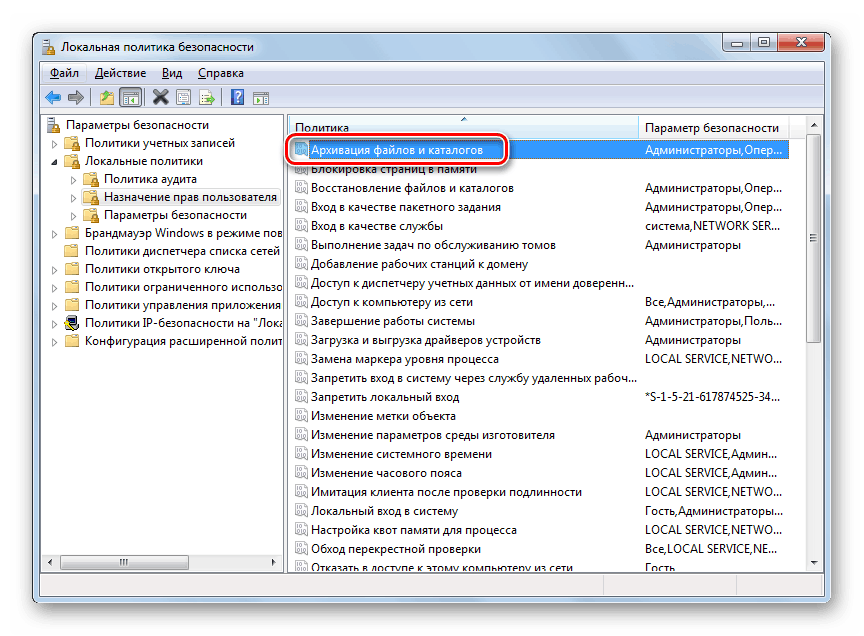Toggle the Show/Hide action pane icon

click(x=261, y=98)
